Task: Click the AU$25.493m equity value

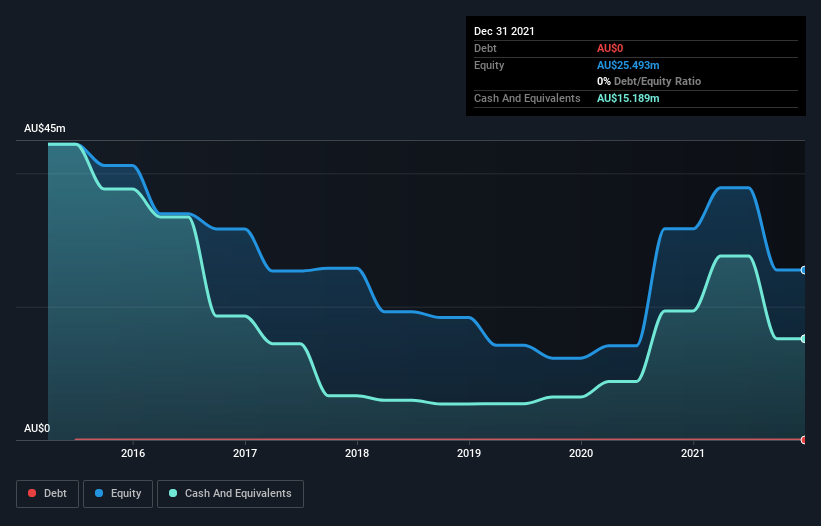Action: [628, 65]
